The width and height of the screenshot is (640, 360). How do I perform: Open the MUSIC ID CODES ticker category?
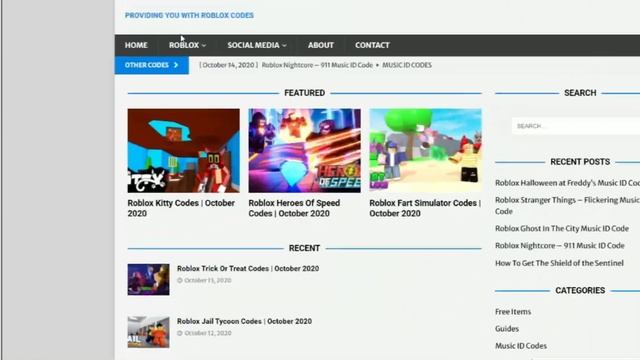click(407, 65)
